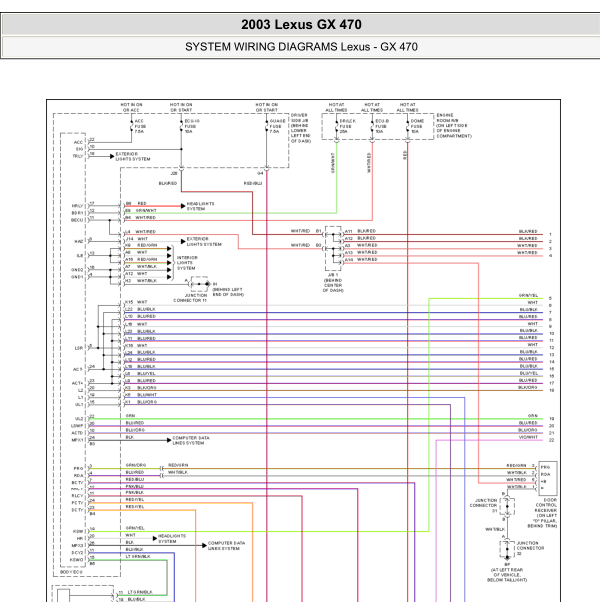Click the 'BLK/RED' label below J28
The height and width of the screenshot is (602, 600).
point(168,184)
